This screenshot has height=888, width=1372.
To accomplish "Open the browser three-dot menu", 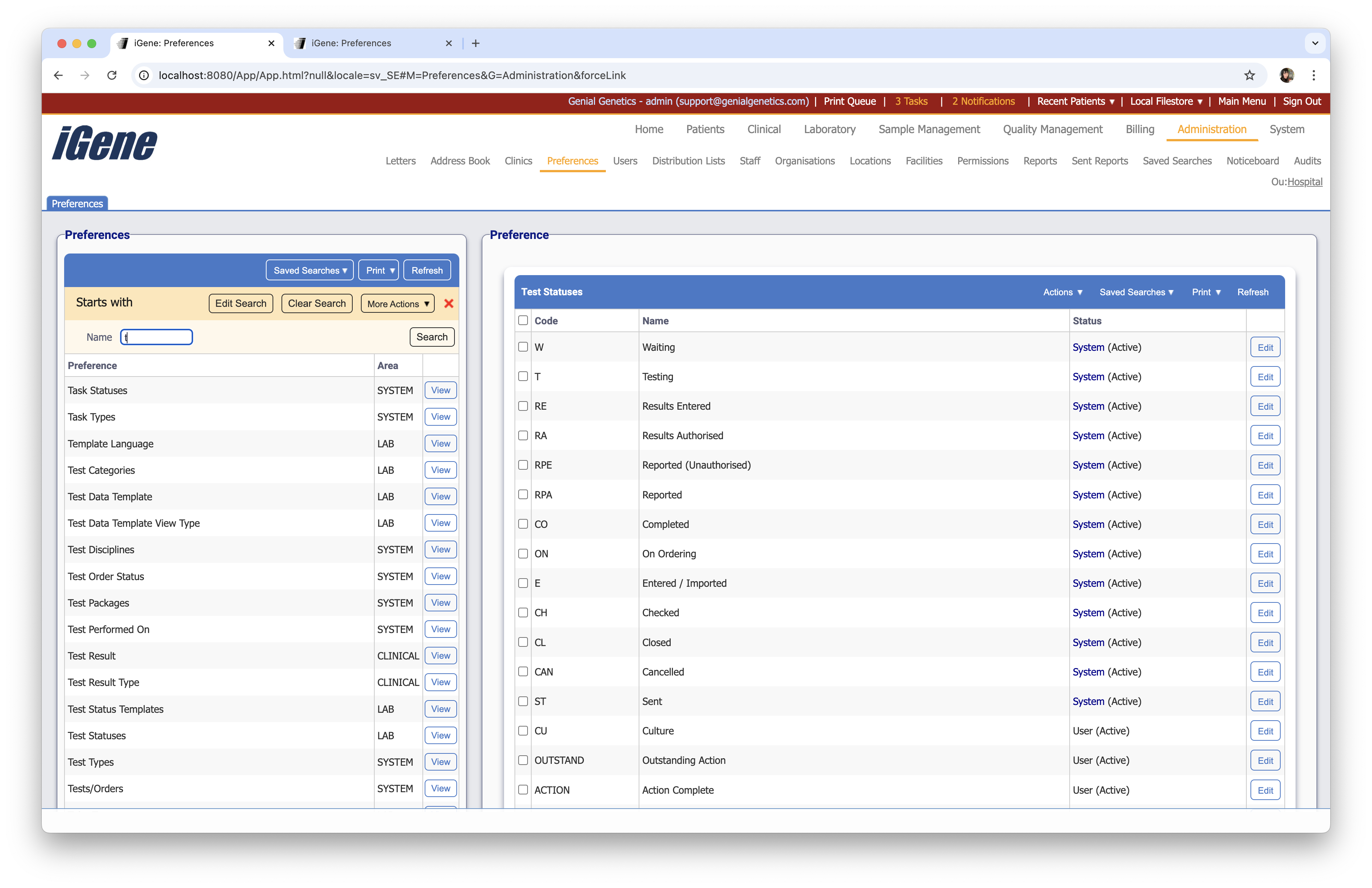I will pyautogui.click(x=1314, y=75).
